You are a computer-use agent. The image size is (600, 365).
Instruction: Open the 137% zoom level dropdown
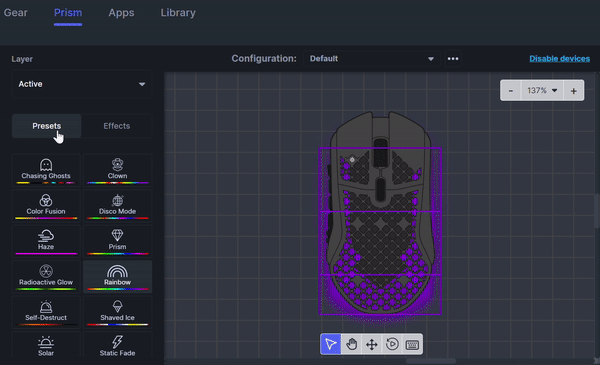pos(542,91)
